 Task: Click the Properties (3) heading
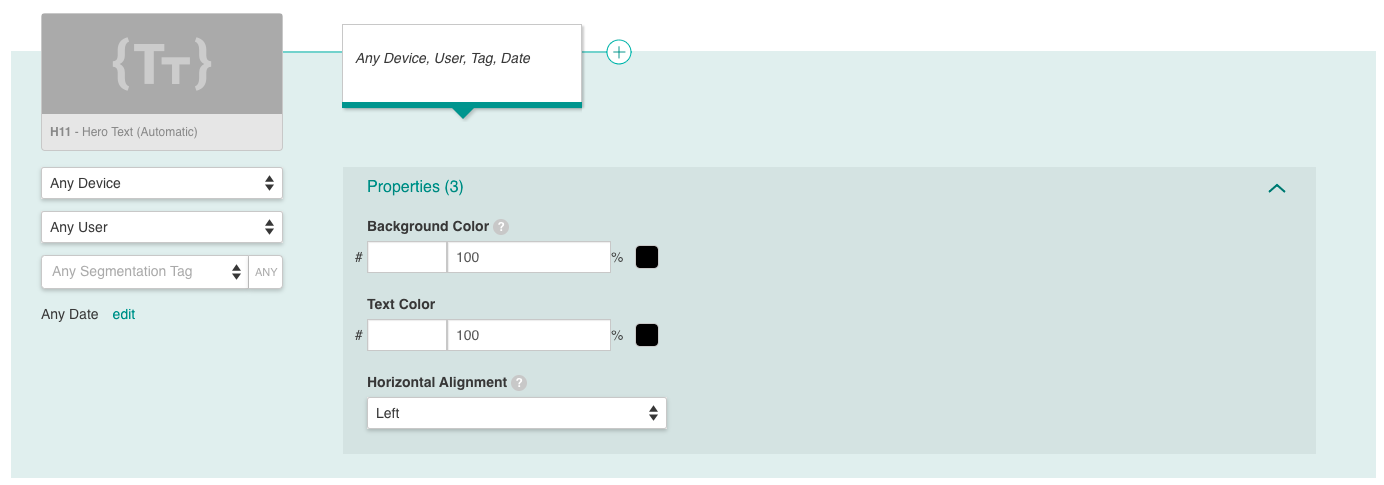tap(415, 187)
